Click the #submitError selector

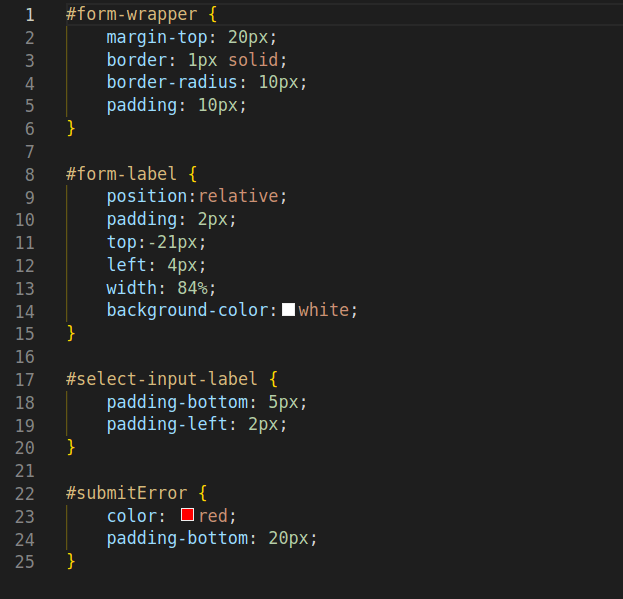coord(127,493)
